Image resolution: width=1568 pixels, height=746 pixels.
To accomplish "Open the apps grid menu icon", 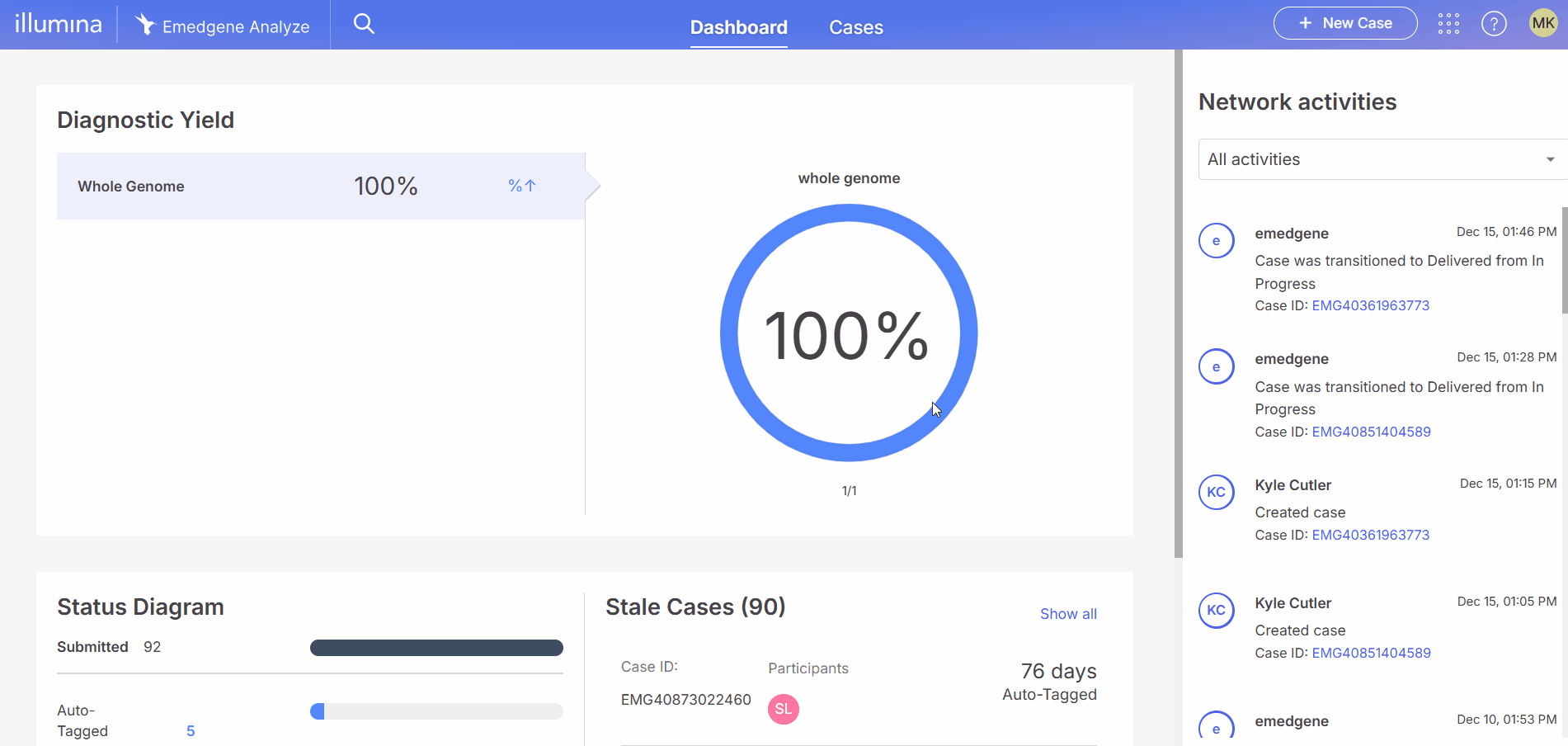I will coord(1448,24).
